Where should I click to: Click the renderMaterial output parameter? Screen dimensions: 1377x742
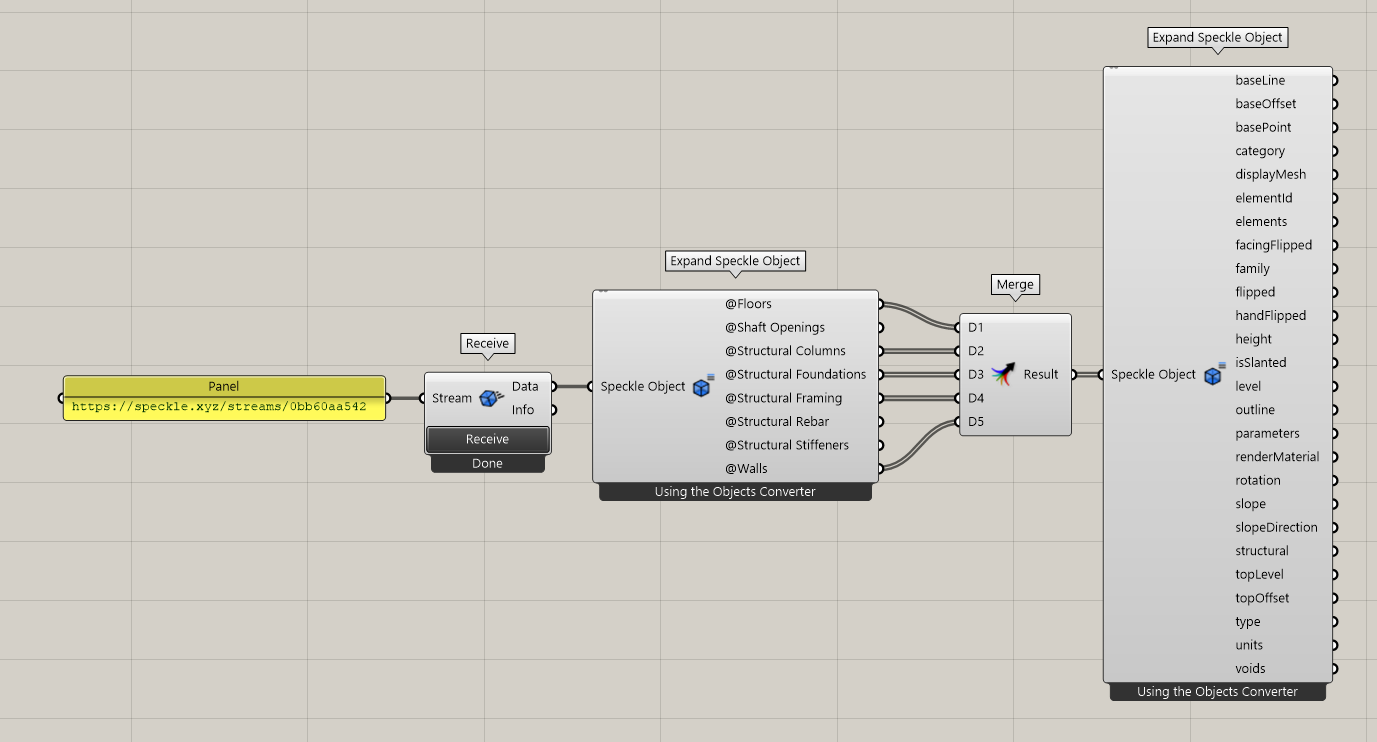[x=1277, y=457]
